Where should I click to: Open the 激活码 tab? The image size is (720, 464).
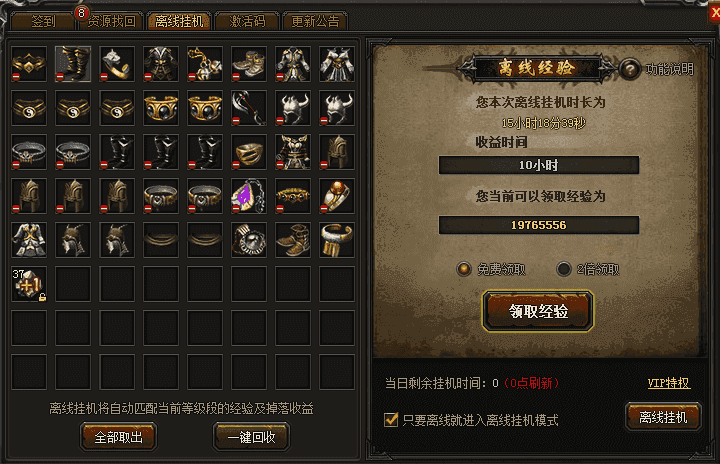248,21
